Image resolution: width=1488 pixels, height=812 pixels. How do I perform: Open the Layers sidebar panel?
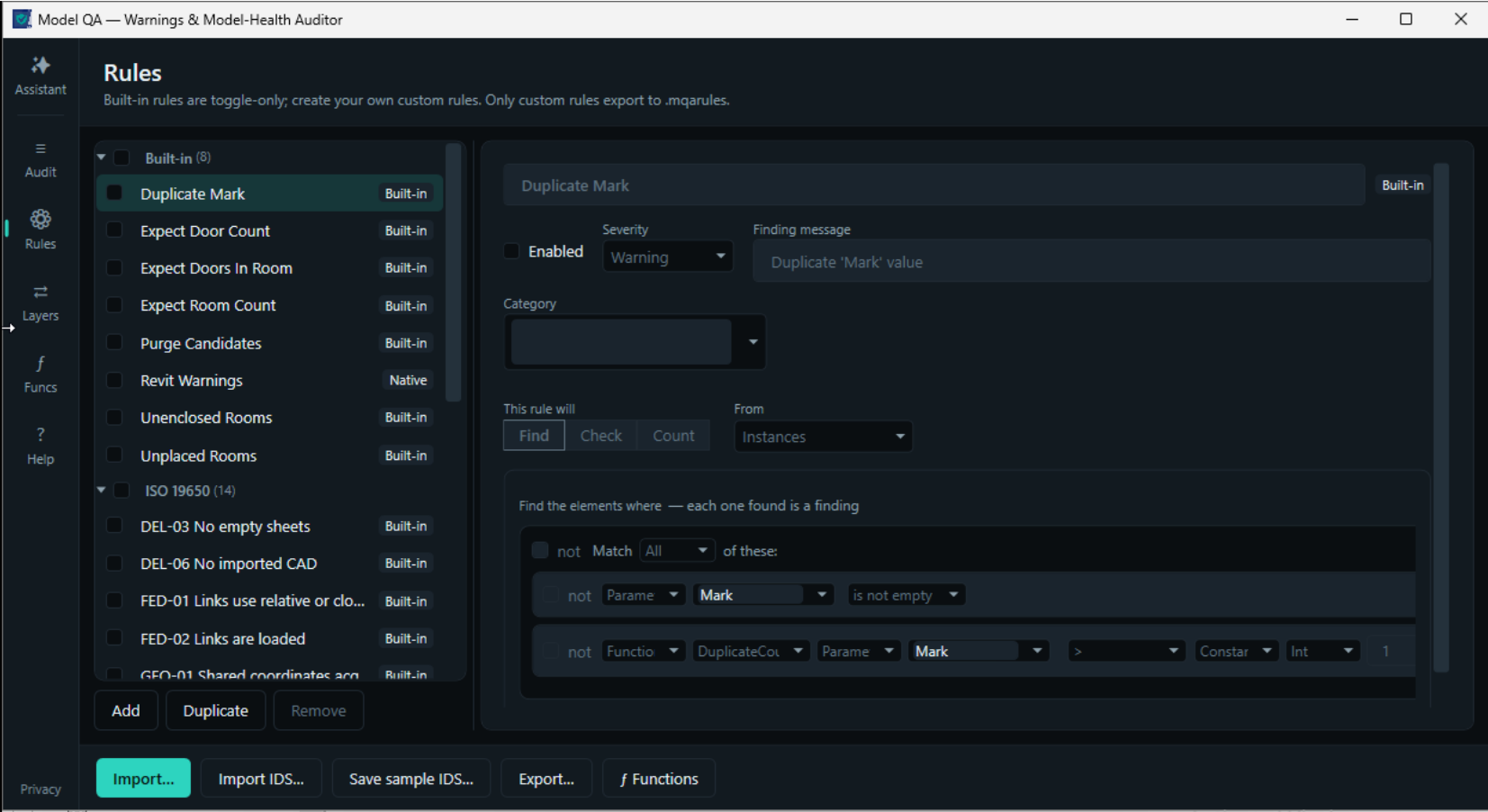(x=41, y=303)
